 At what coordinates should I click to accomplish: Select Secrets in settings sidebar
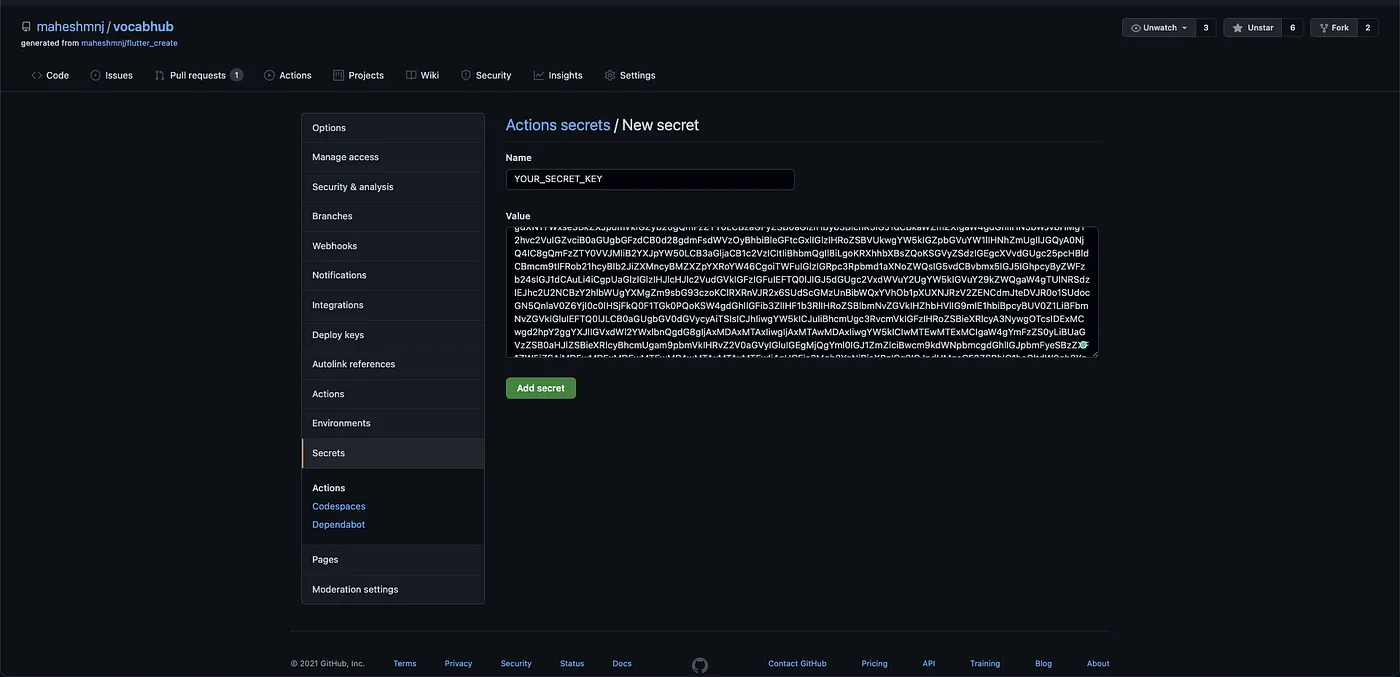point(393,453)
